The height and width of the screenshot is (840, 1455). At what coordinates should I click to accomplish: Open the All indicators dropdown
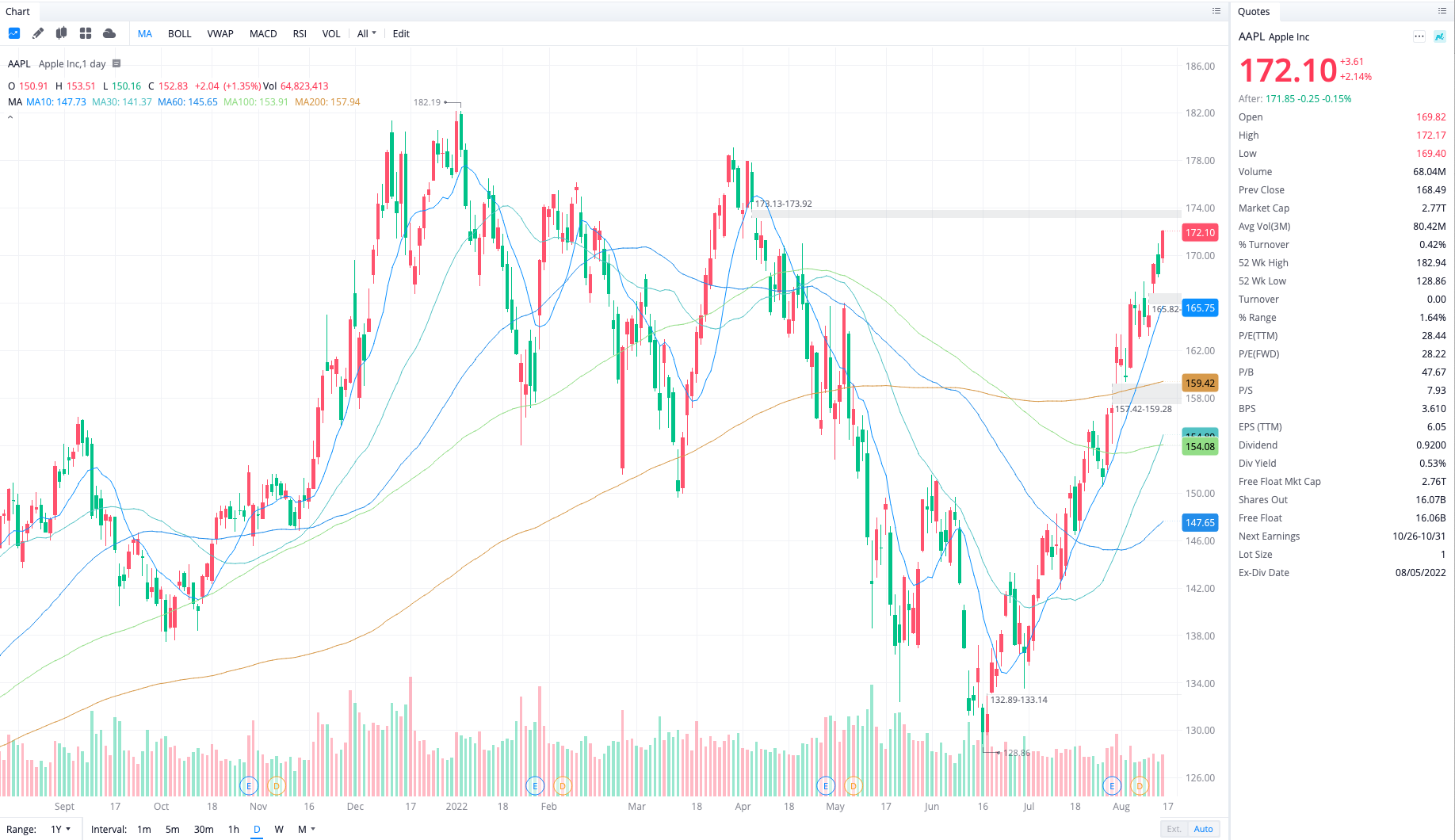coord(365,33)
